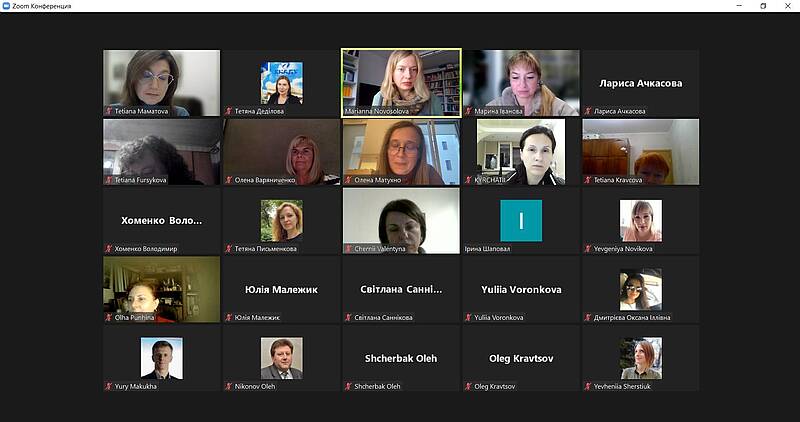Click muted mic icon beside Oleg Kravtsov label
Image resolution: width=800 pixels, height=422 pixels.
[x=468, y=386]
